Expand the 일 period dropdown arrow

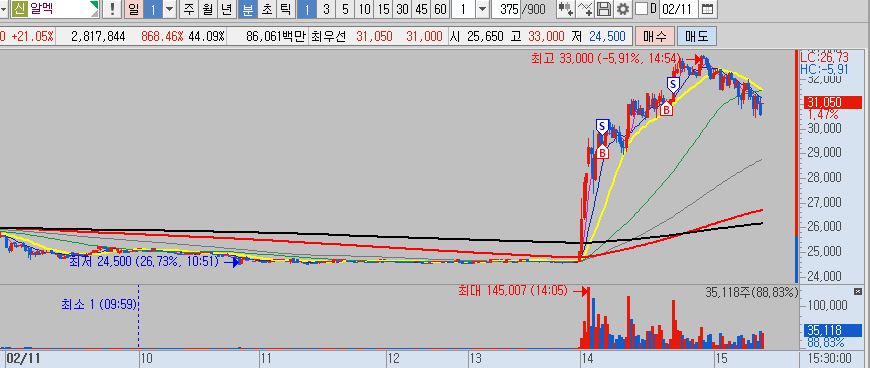169,9
